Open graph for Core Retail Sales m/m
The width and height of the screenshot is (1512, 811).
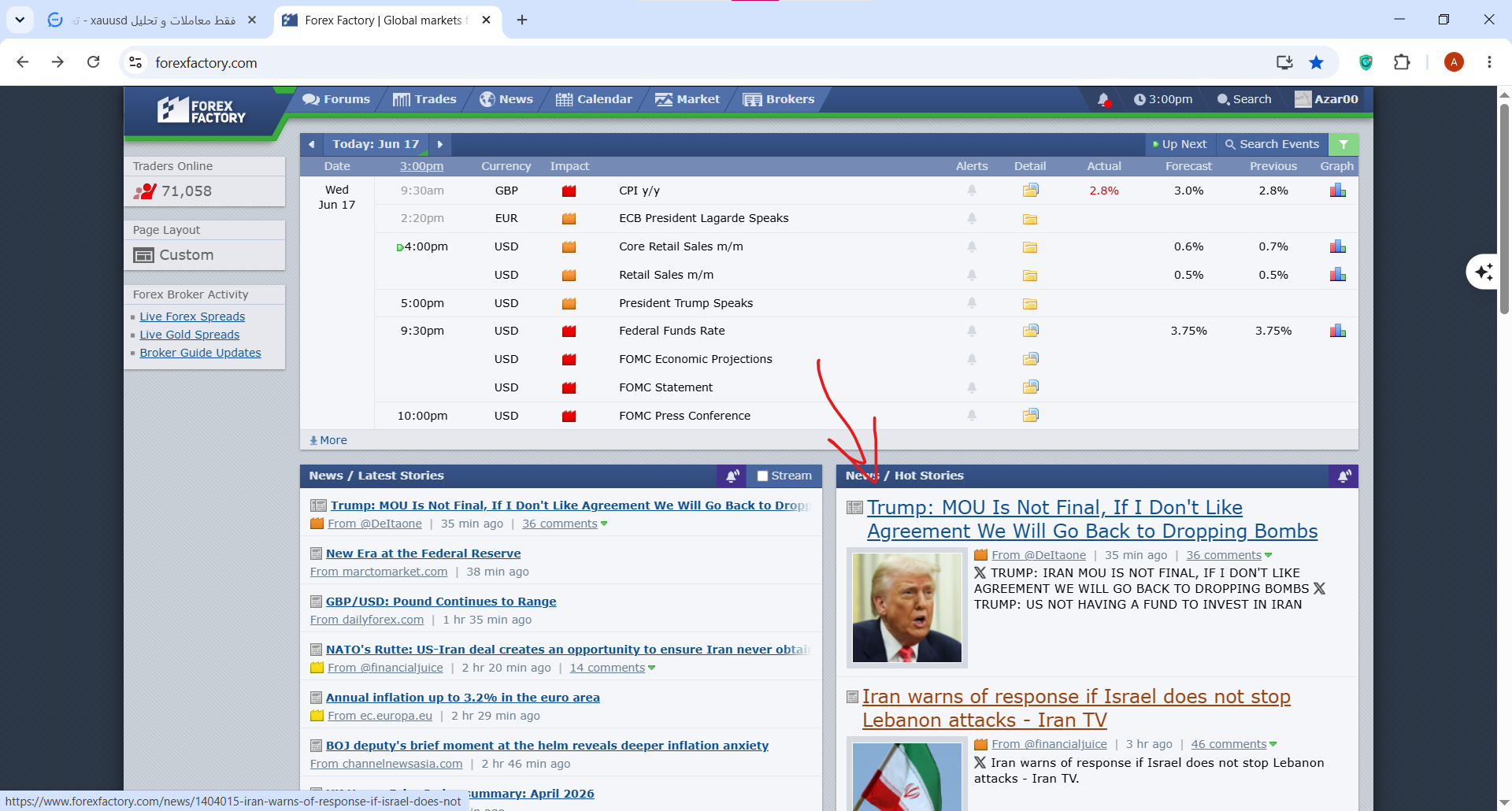click(x=1337, y=246)
